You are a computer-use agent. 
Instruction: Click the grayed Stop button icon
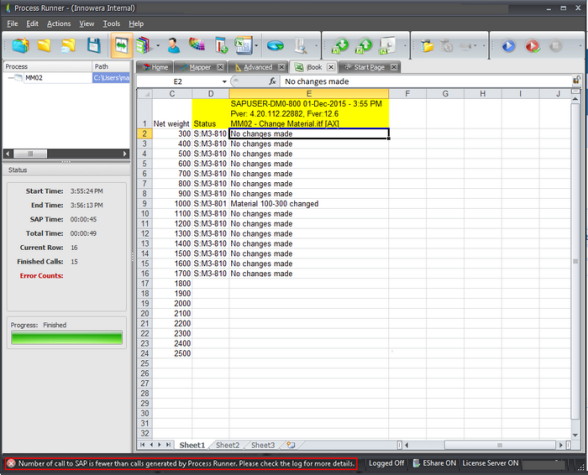click(x=556, y=46)
